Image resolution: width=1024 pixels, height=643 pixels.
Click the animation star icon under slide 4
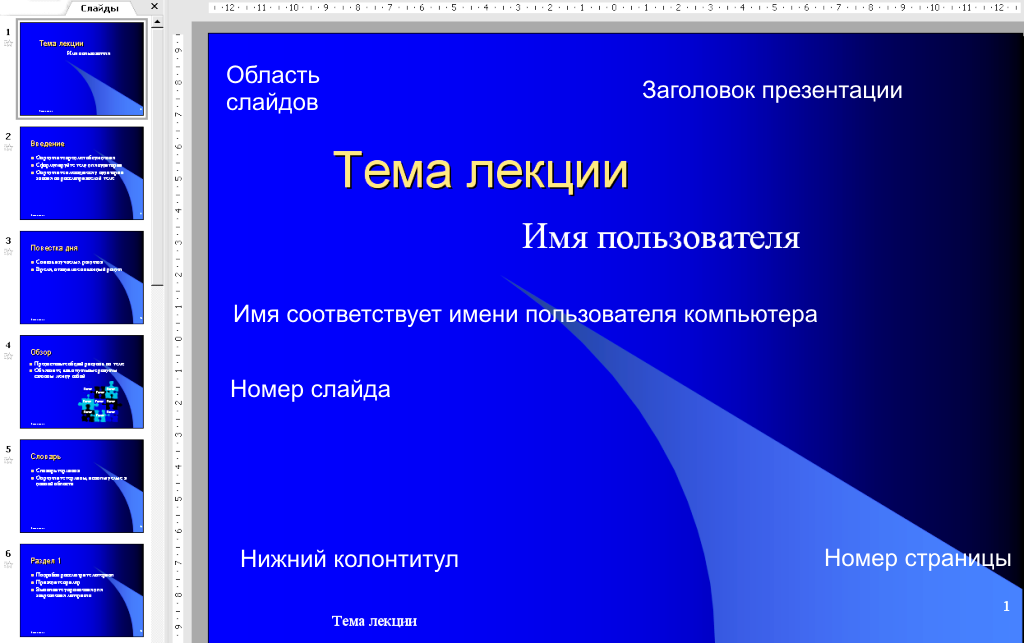pyautogui.click(x=8, y=357)
